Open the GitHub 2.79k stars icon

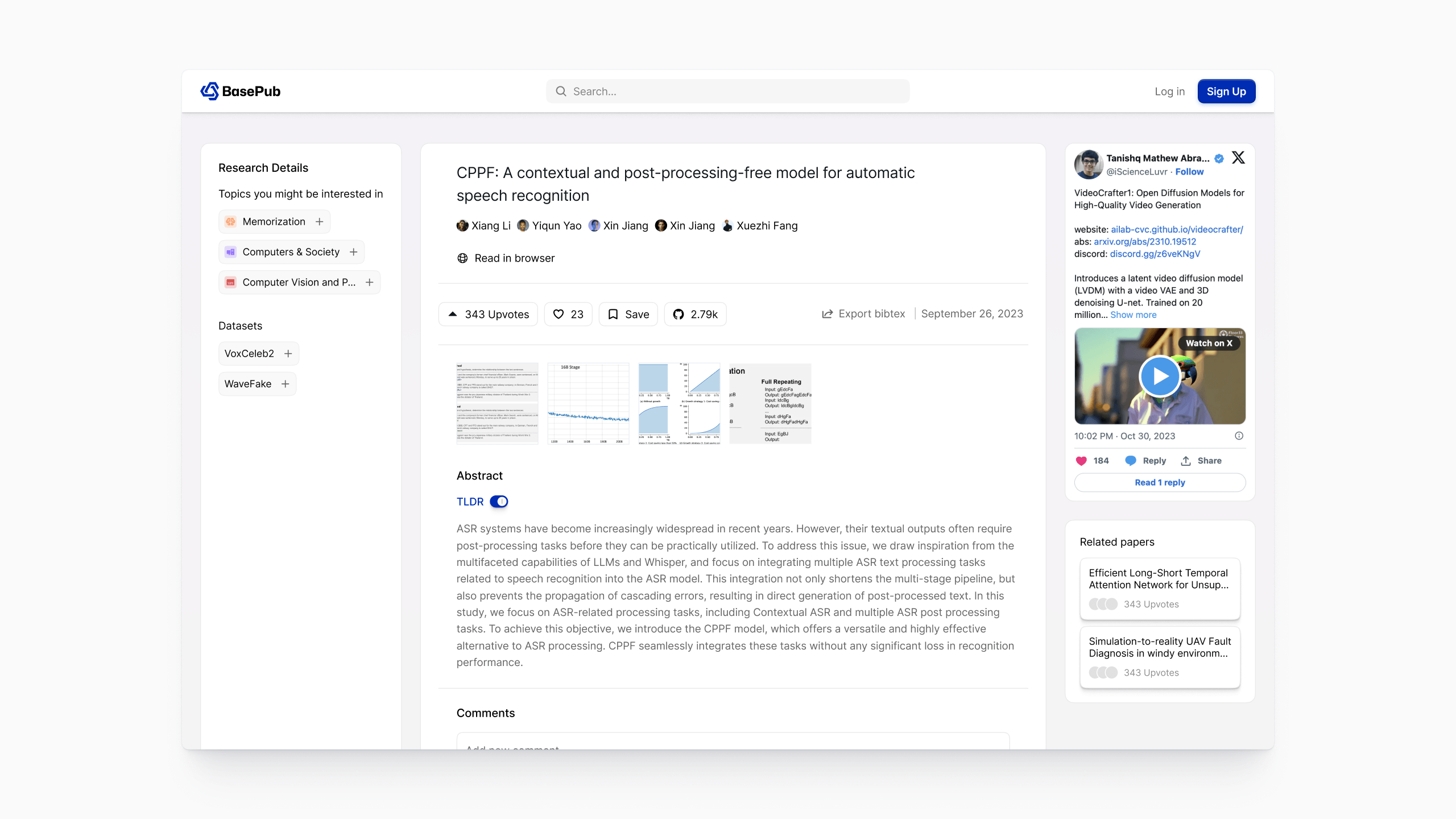(678, 314)
